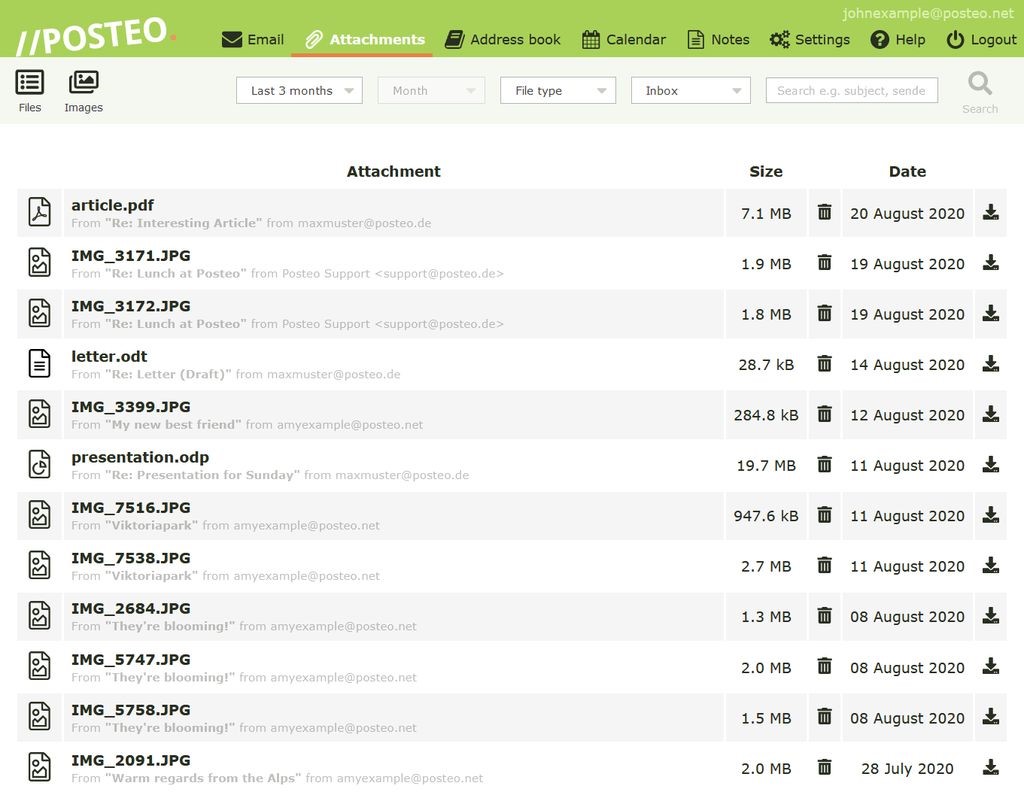Download the letter.odt attachment
This screenshot has width=1024, height=792.
click(x=990, y=364)
